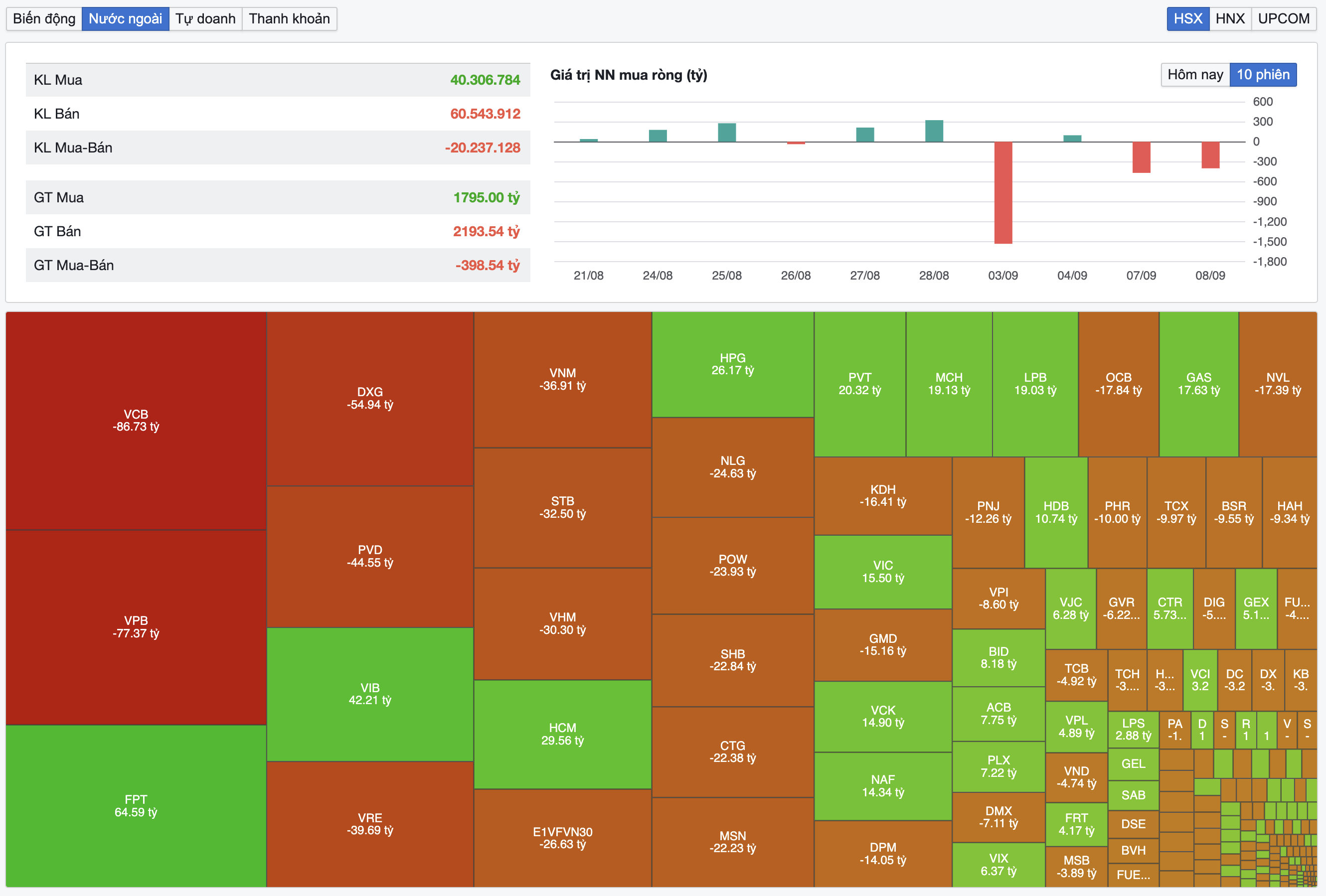The width and height of the screenshot is (1326, 896).
Task: Open the E1VFVN30 -26.63 tỷ tile
Action: pyautogui.click(x=563, y=838)
